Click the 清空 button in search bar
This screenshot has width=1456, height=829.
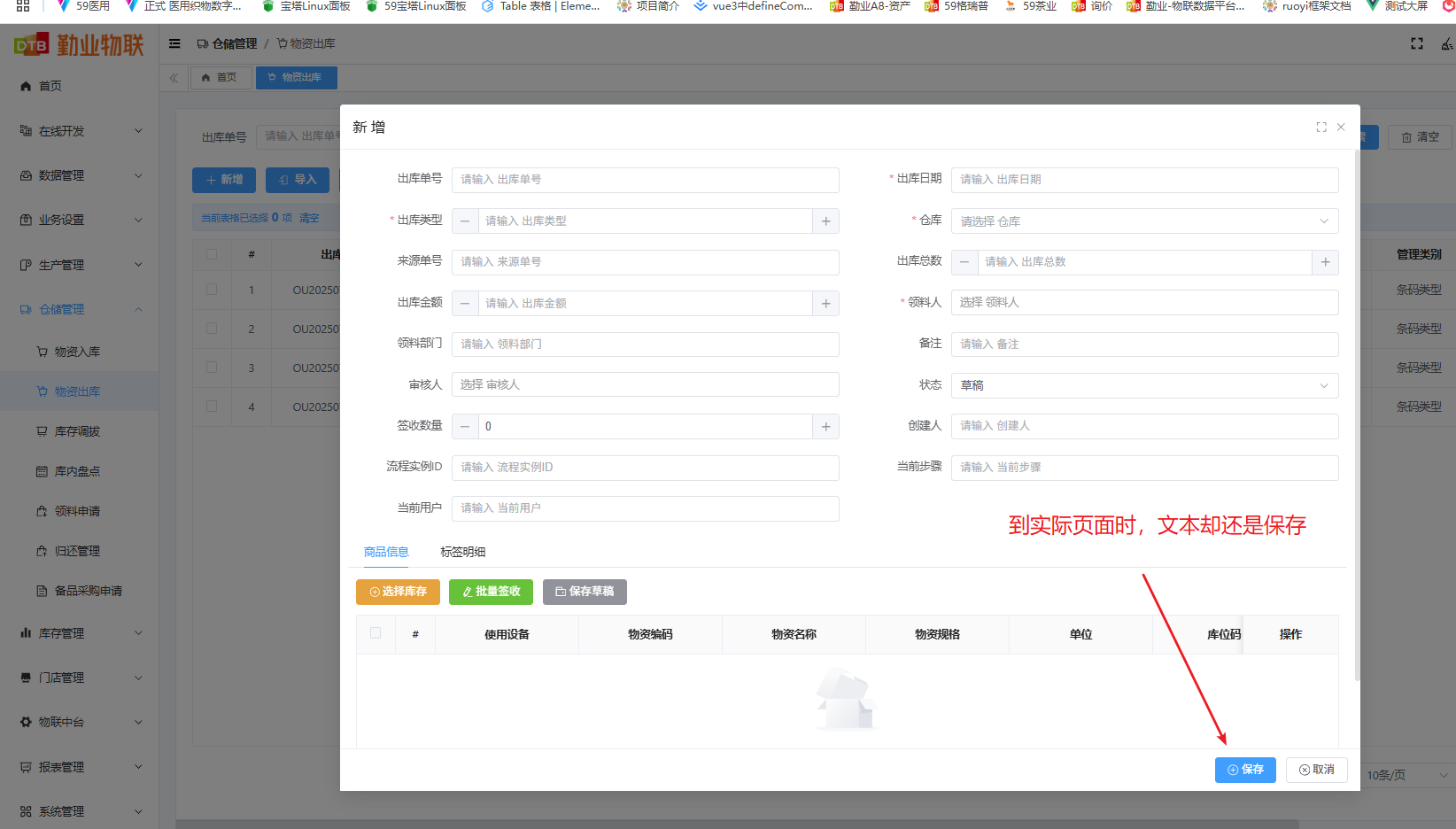pos(1420,137)
